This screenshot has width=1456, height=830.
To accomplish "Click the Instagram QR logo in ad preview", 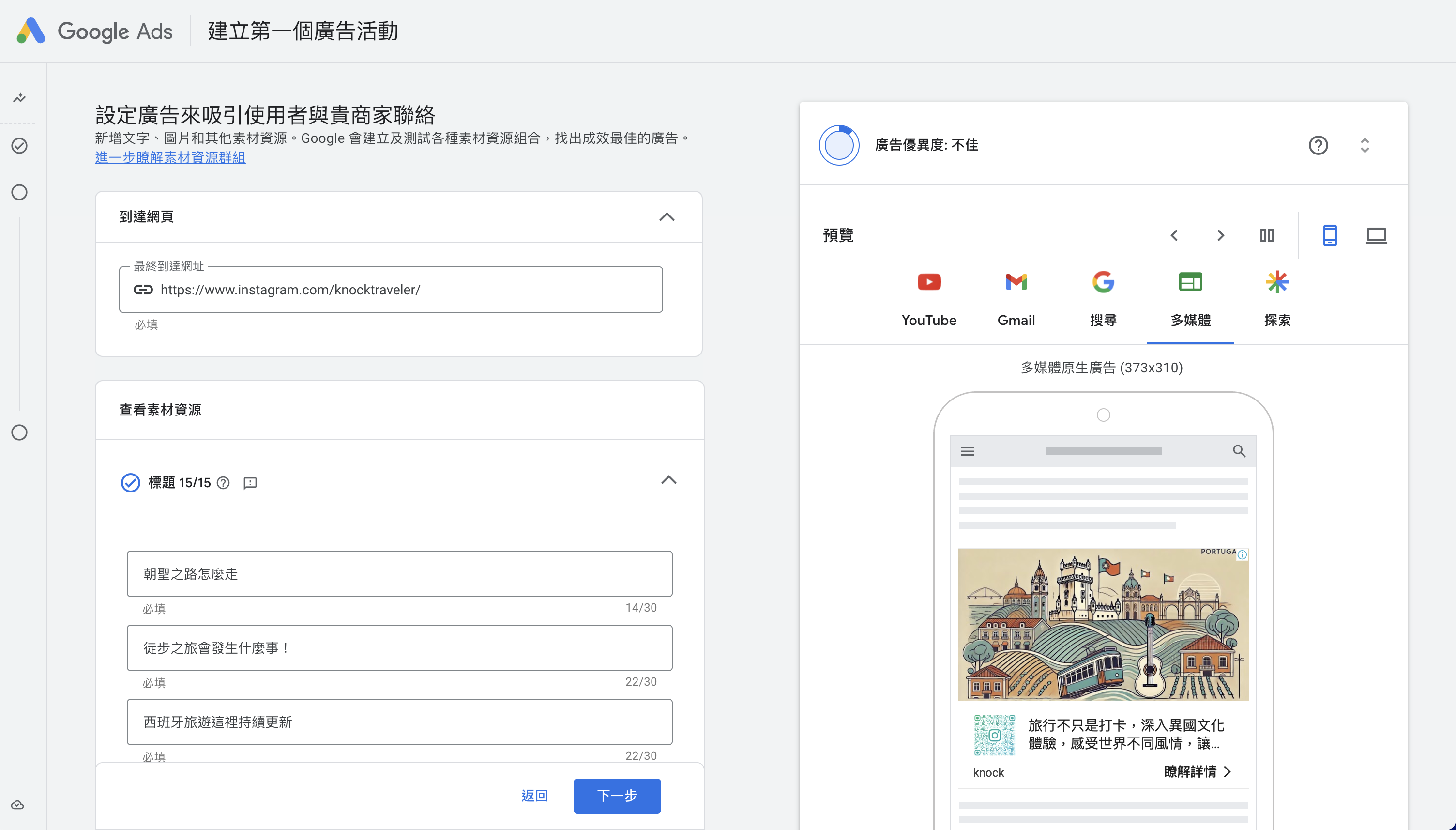I will (x=995, y=736).
